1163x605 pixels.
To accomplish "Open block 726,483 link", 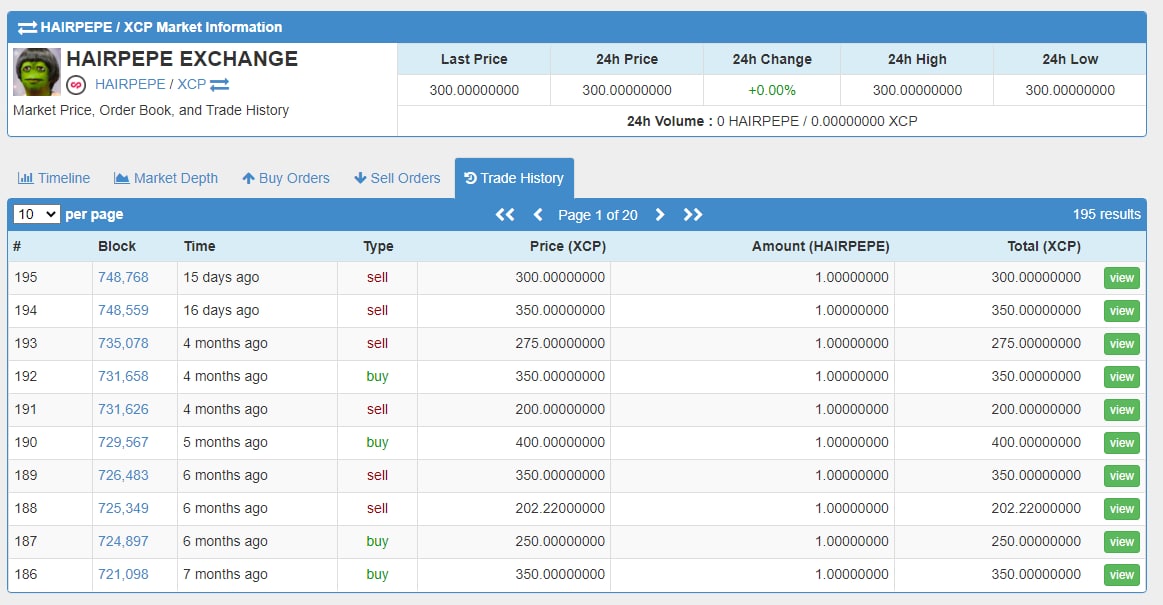I will pos(123,475).
